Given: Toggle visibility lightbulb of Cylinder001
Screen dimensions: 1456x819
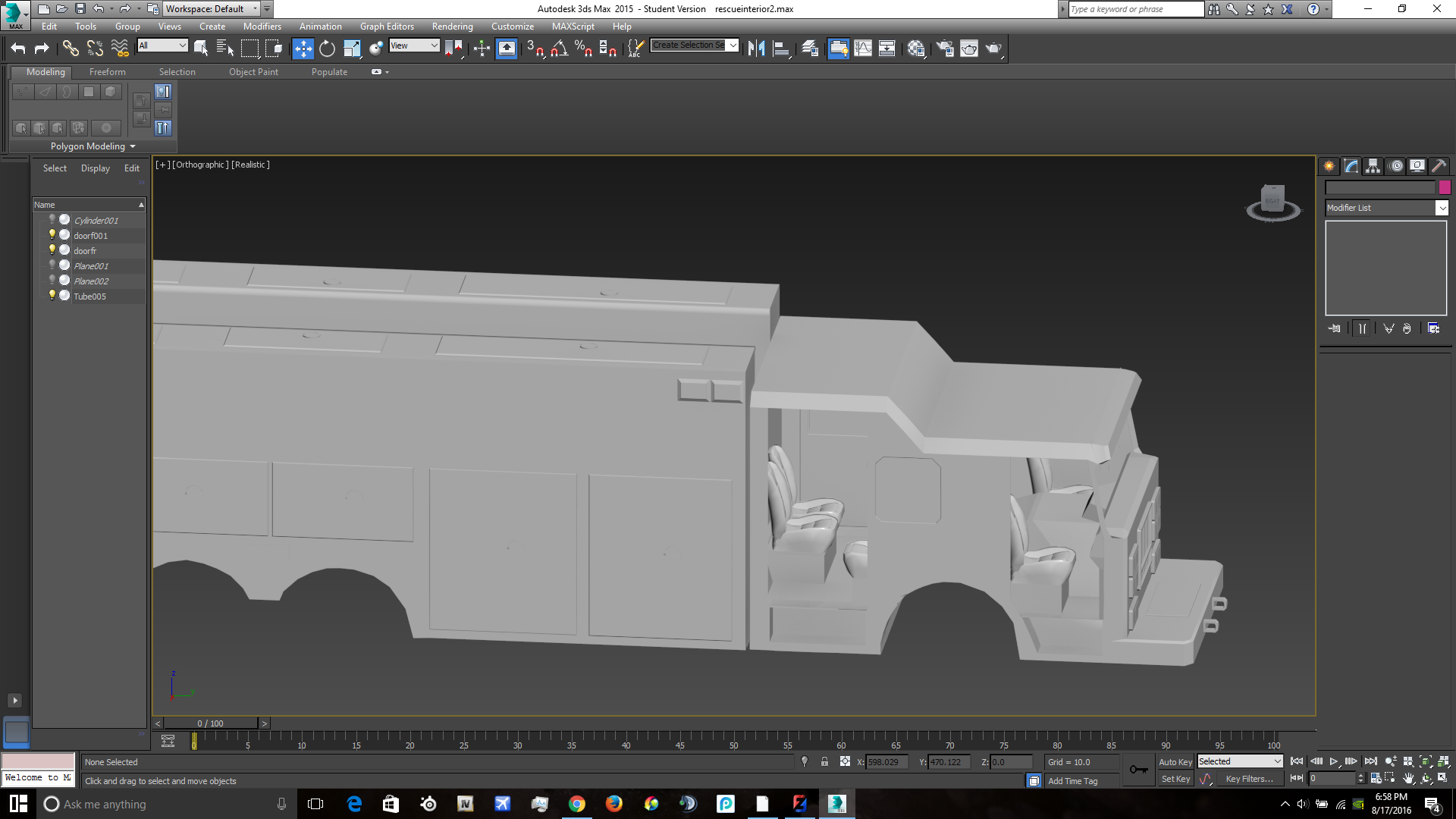Looking at the screenshot, I should click(52, 220).
